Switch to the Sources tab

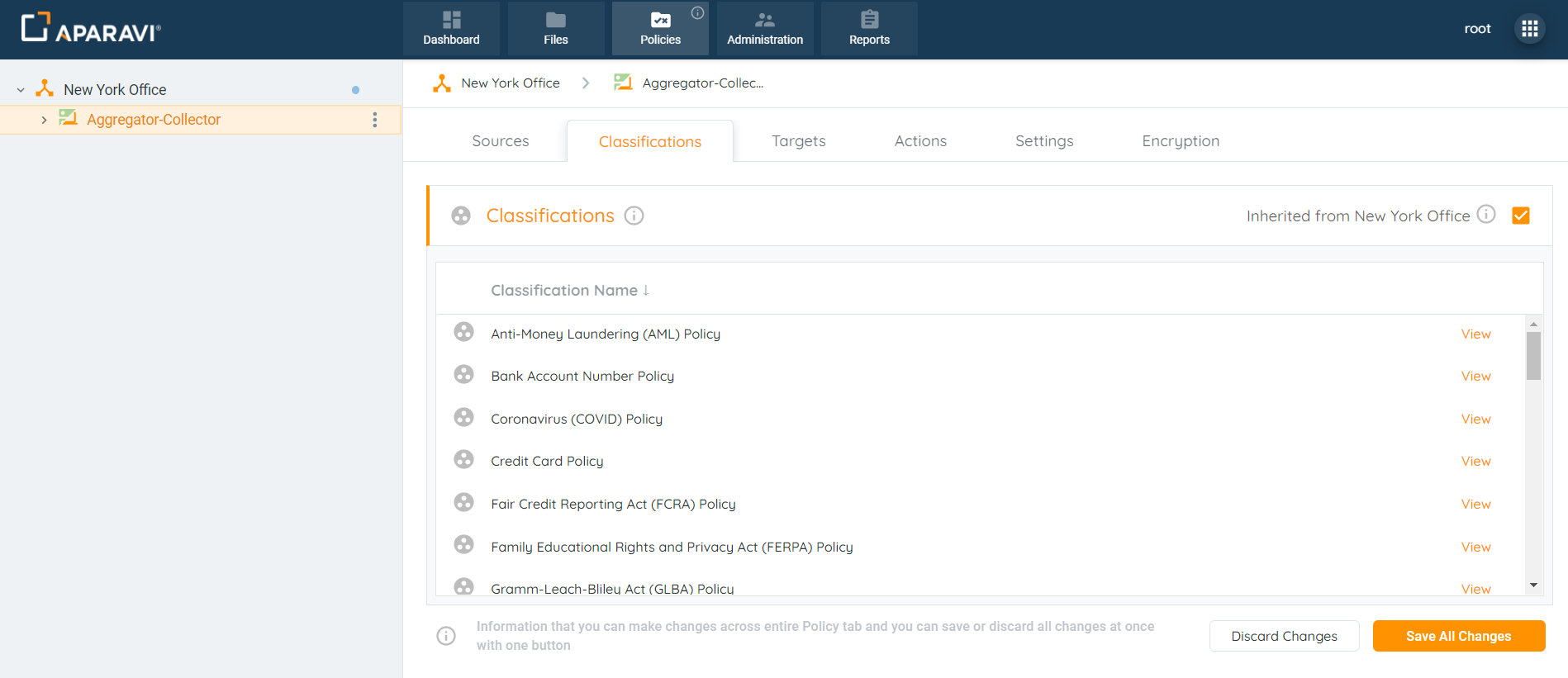click(500, 141)
